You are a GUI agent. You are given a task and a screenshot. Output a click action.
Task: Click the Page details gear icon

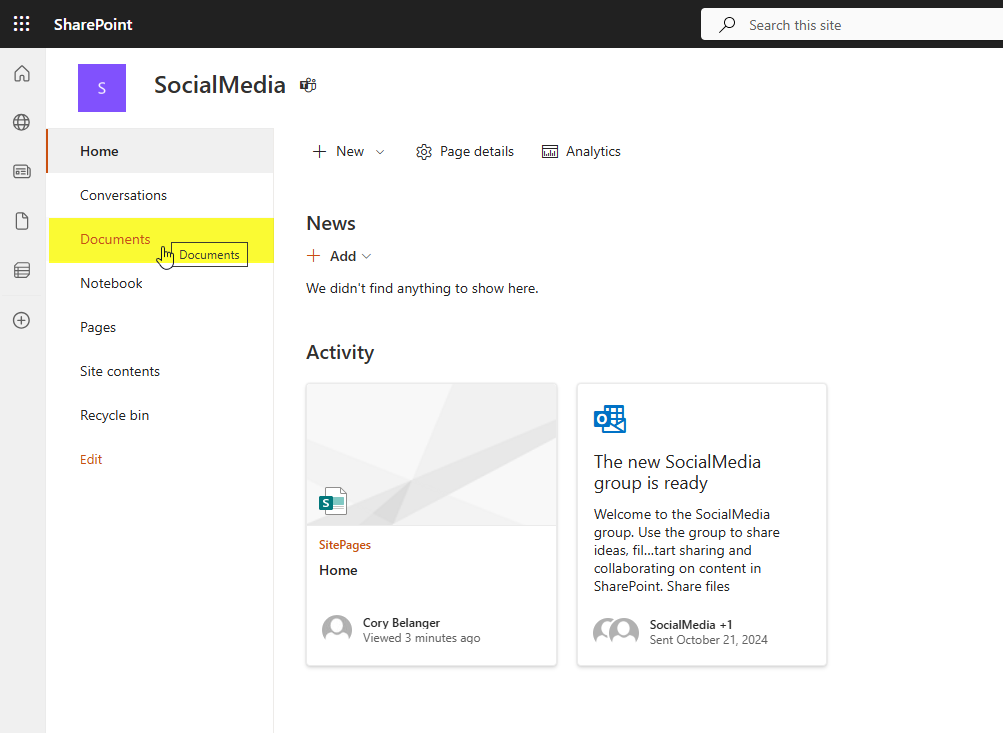[423, 152]
